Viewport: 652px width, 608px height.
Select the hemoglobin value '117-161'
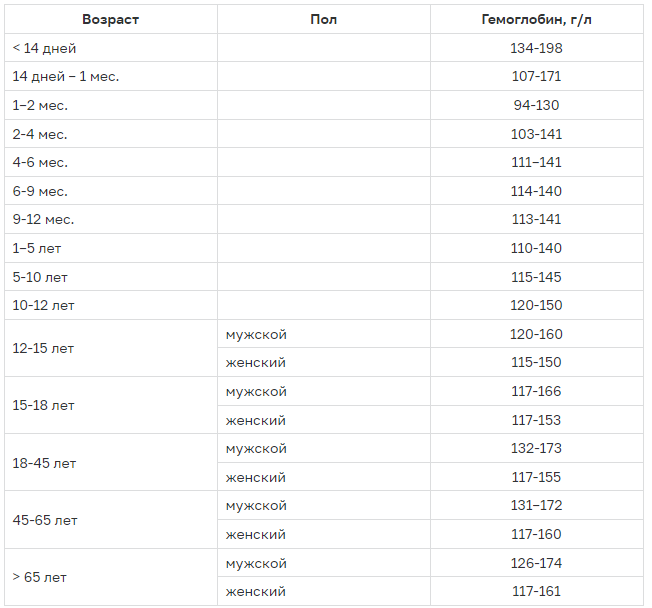(536, 592)
